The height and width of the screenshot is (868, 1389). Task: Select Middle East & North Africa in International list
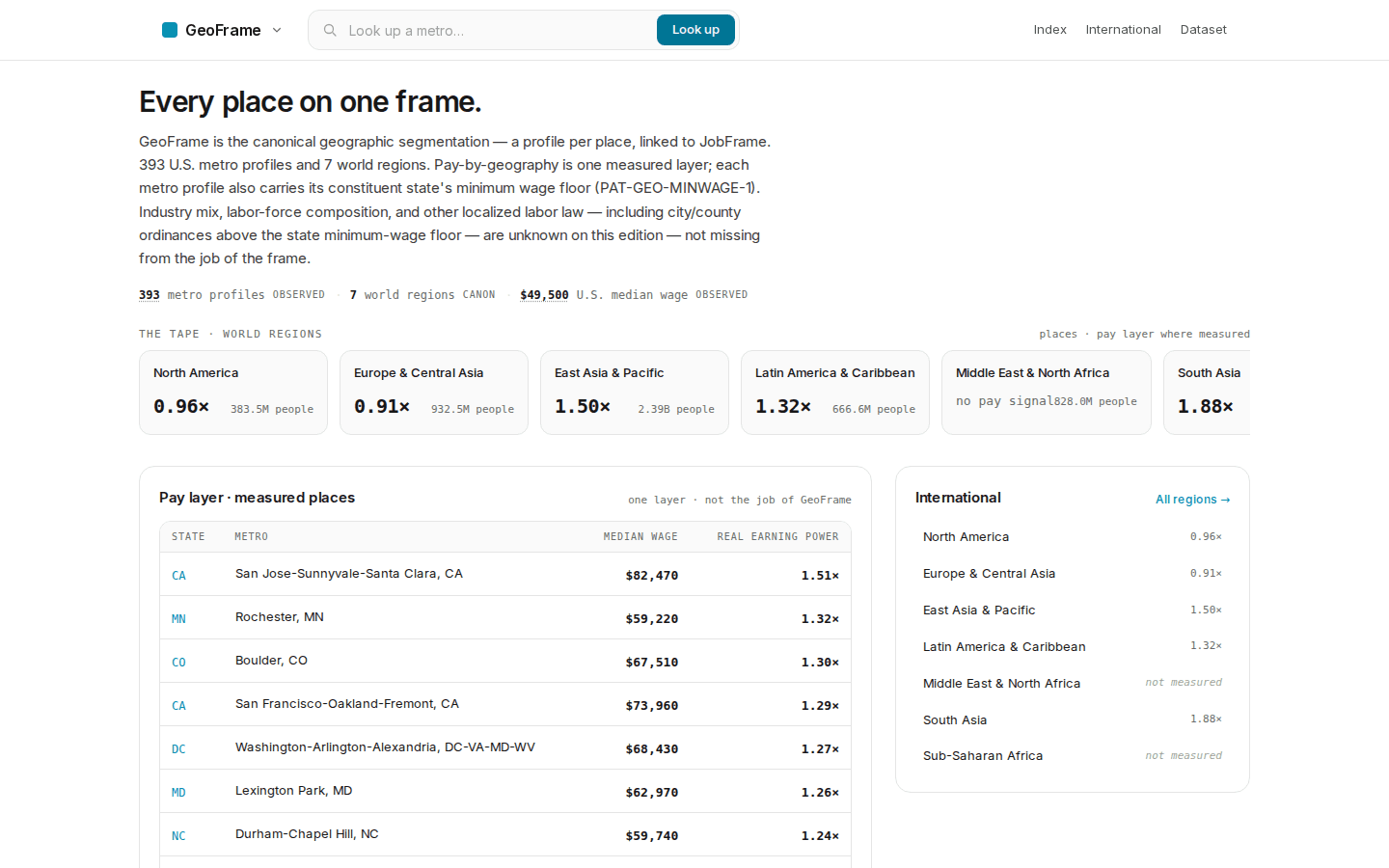[x=1073, y=684]
